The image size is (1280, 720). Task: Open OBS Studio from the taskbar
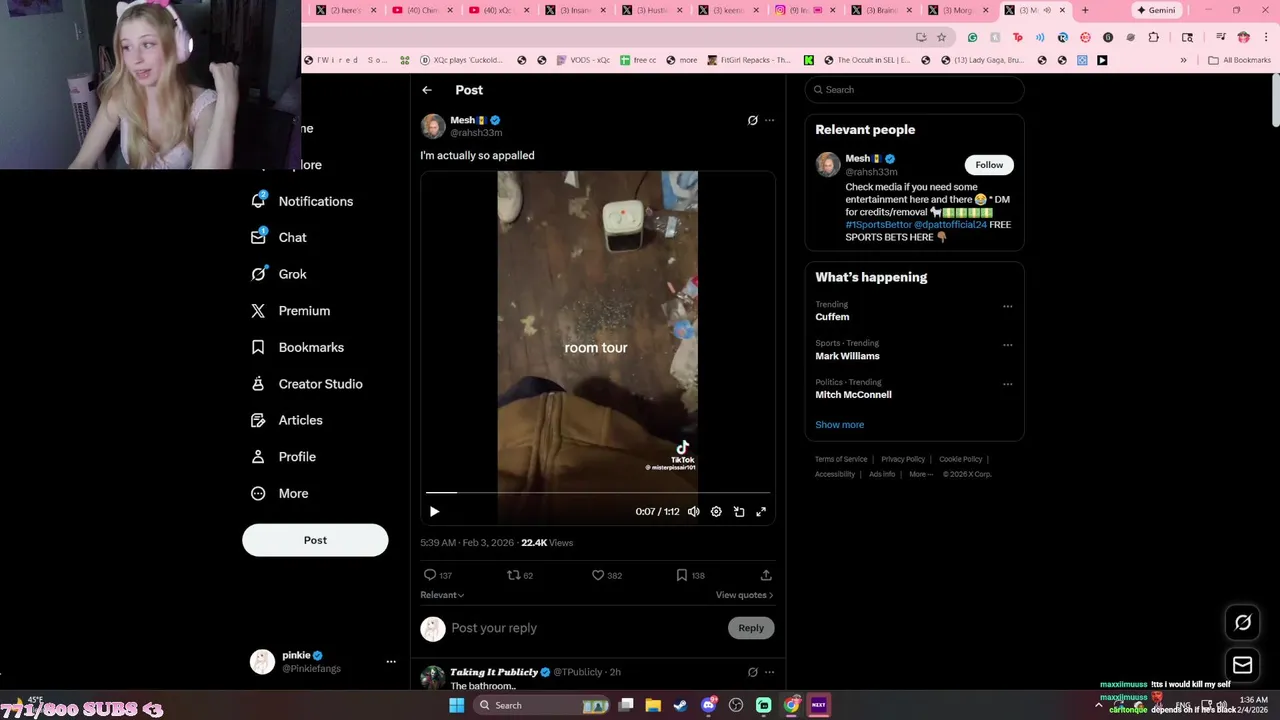coord(736,705)
